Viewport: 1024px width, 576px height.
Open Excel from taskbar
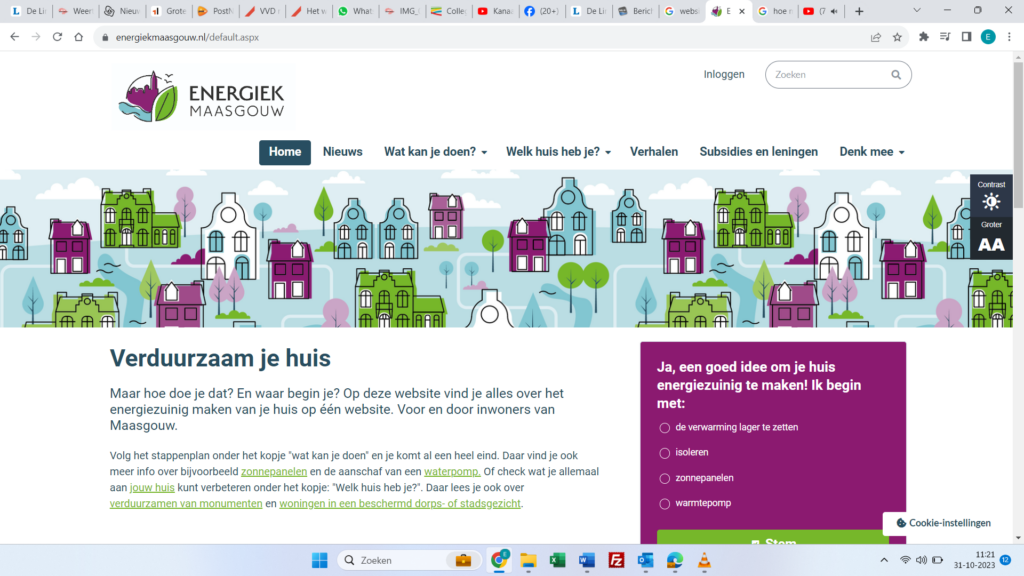pos(557,560)
